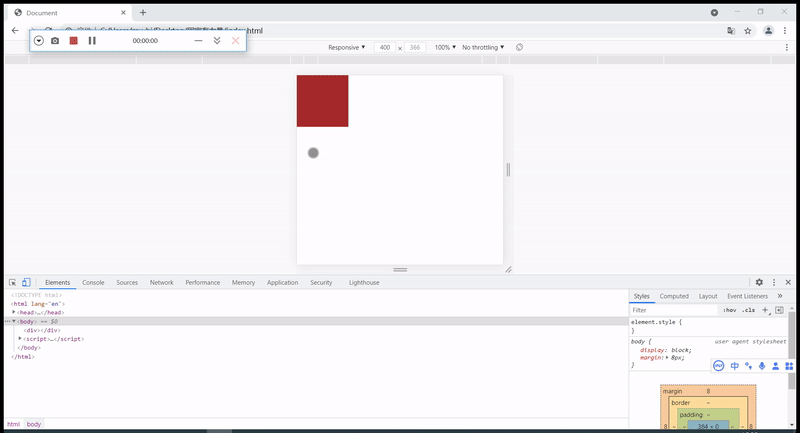This screenshot has height=433, width=800.
Task: Collapse recorder bar with double chevron icon
Action: (x=217, y=41)
